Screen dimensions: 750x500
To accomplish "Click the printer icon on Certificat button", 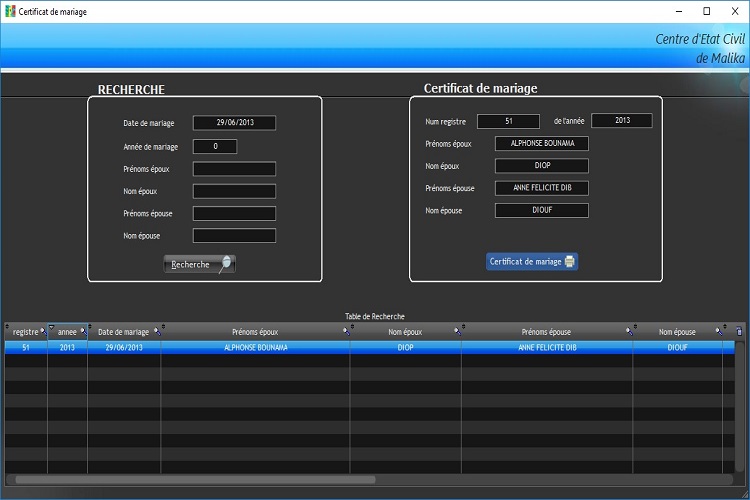I will point(569,262).
